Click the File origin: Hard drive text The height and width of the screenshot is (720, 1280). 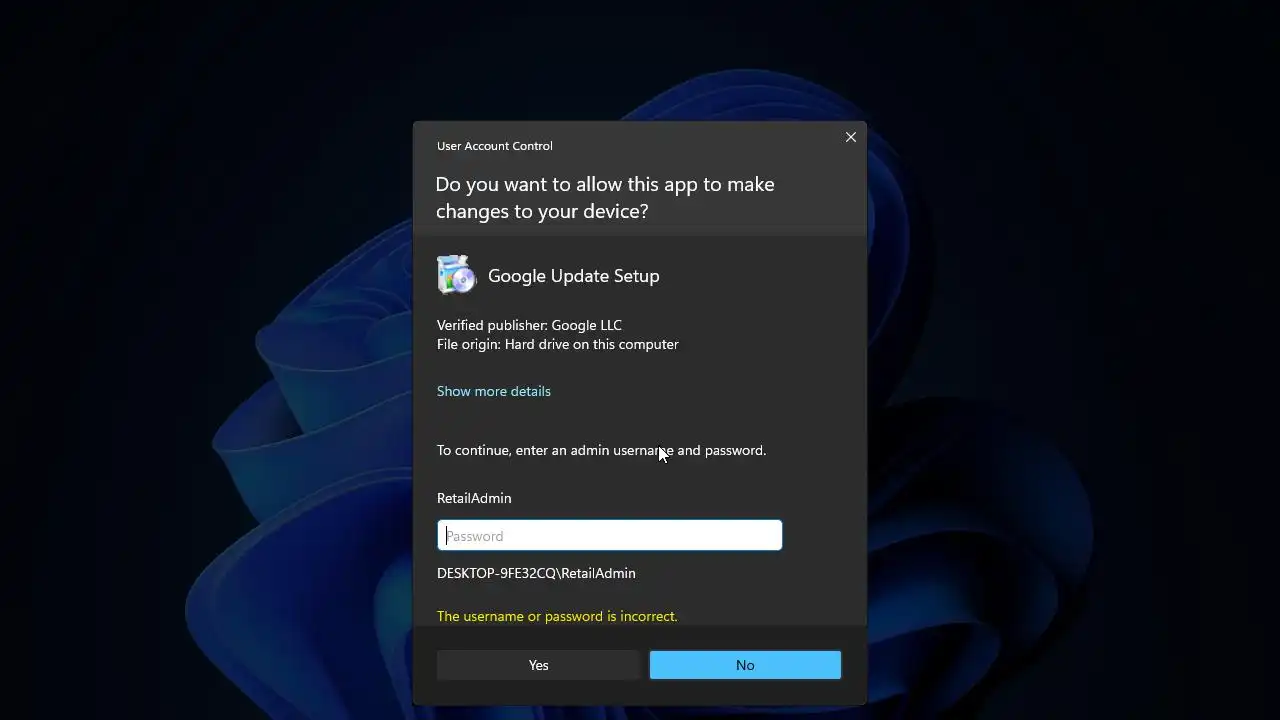(x=558, y=344)
